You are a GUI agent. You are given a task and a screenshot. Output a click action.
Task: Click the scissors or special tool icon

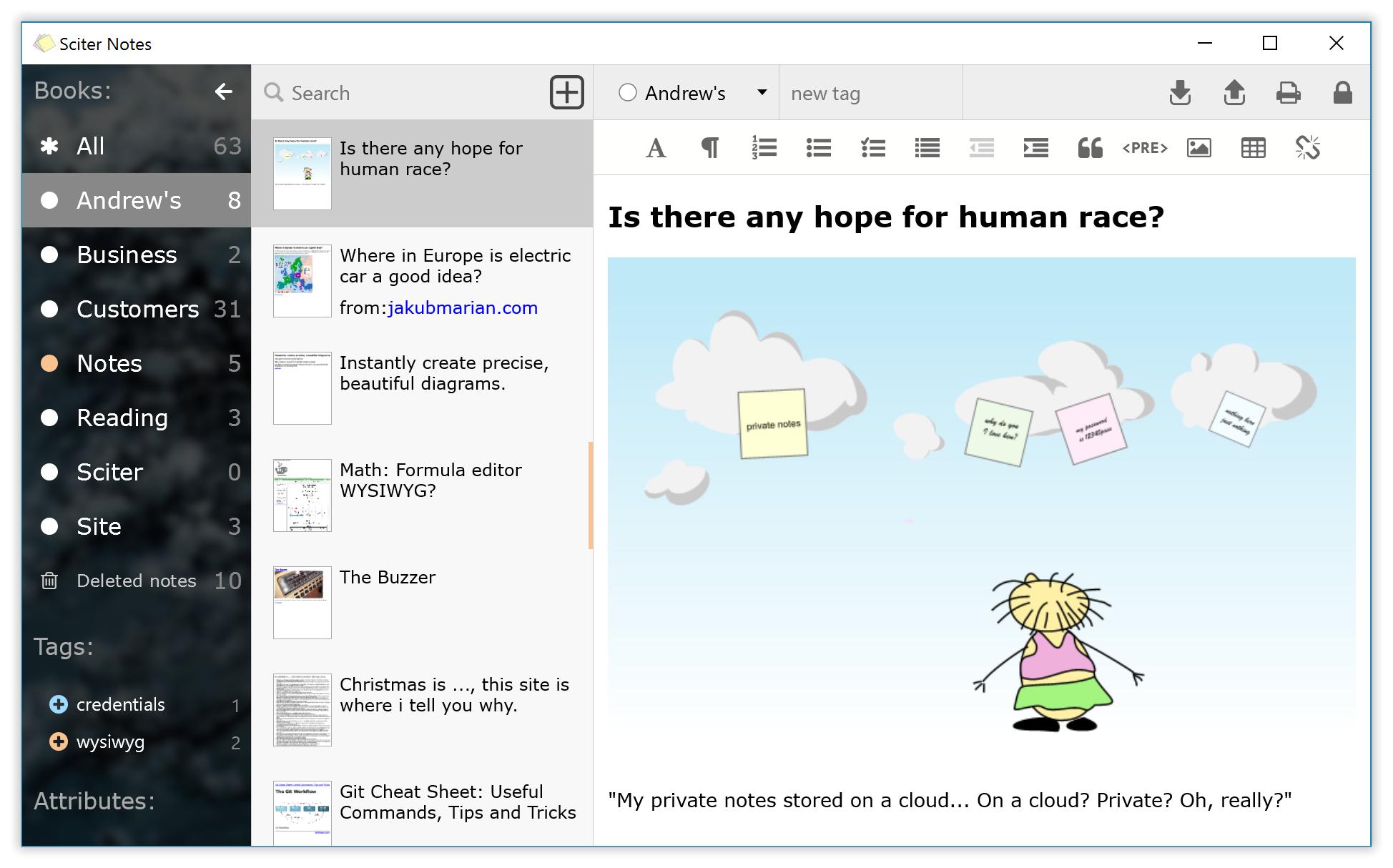tap(1307, 147)
